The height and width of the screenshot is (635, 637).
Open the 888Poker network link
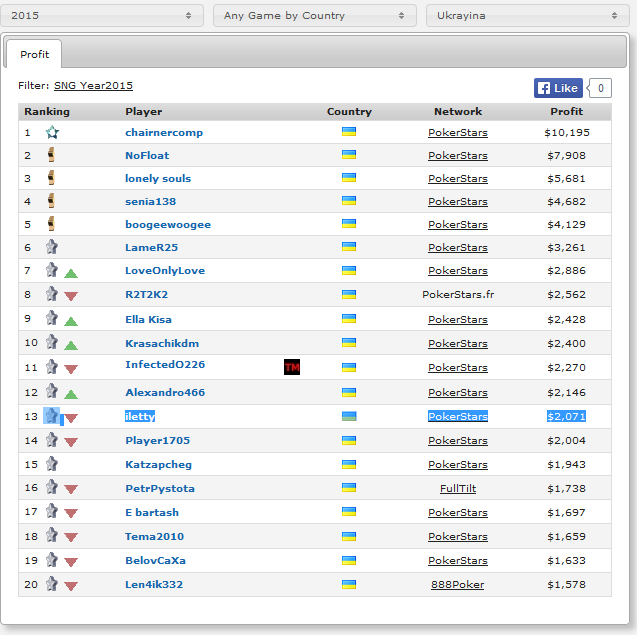coord(457,584)
